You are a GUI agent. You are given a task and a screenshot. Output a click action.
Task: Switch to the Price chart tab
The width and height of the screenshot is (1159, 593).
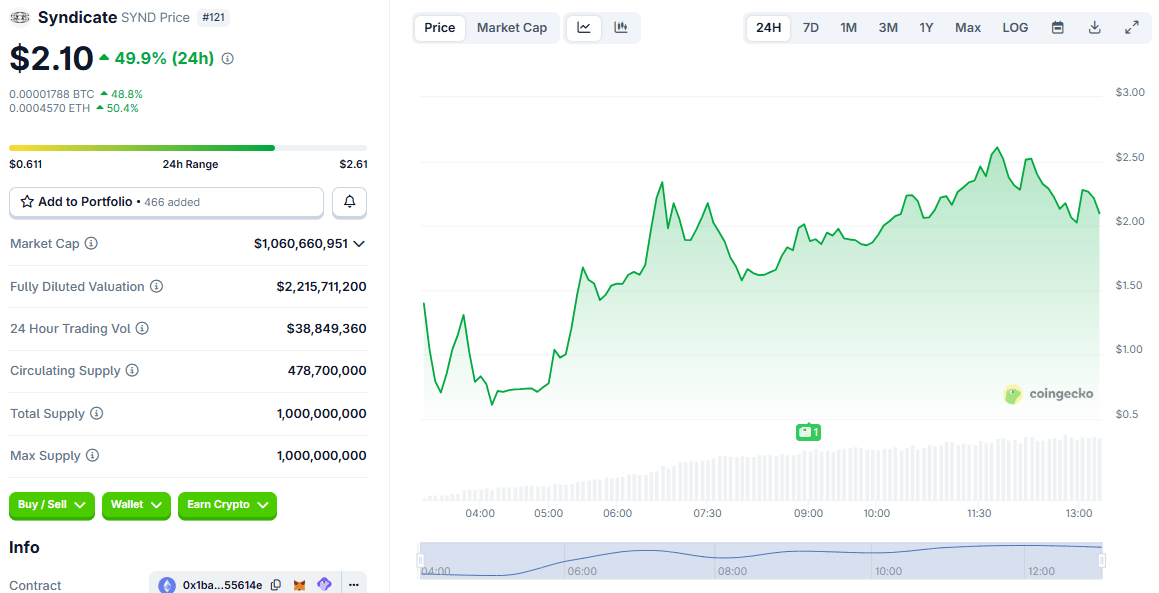pos(439,28)
